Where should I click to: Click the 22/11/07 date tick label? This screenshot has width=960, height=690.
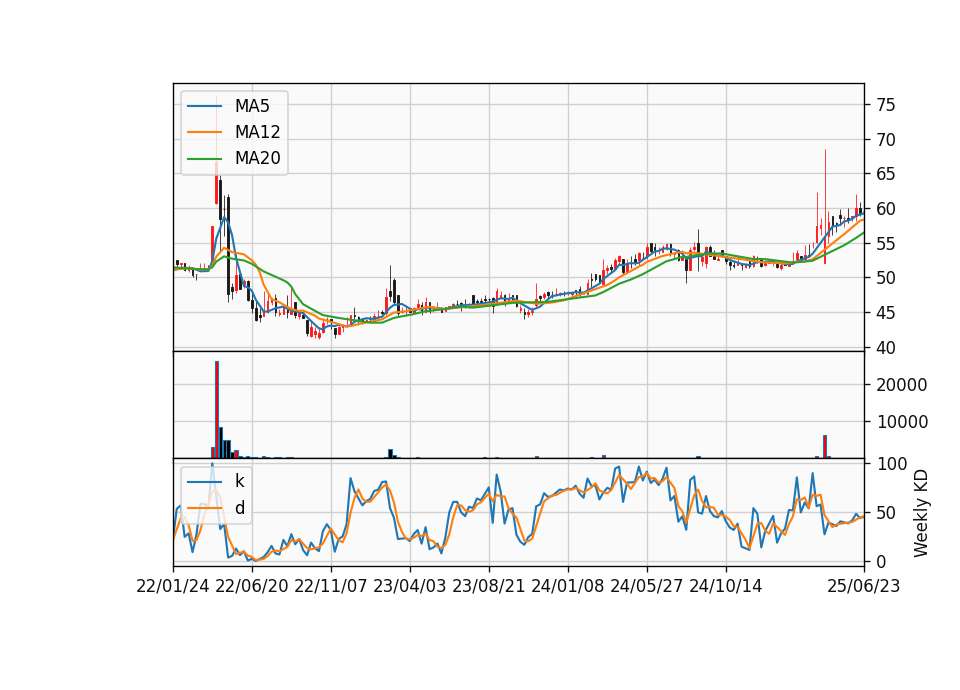[x=331, y=586]
